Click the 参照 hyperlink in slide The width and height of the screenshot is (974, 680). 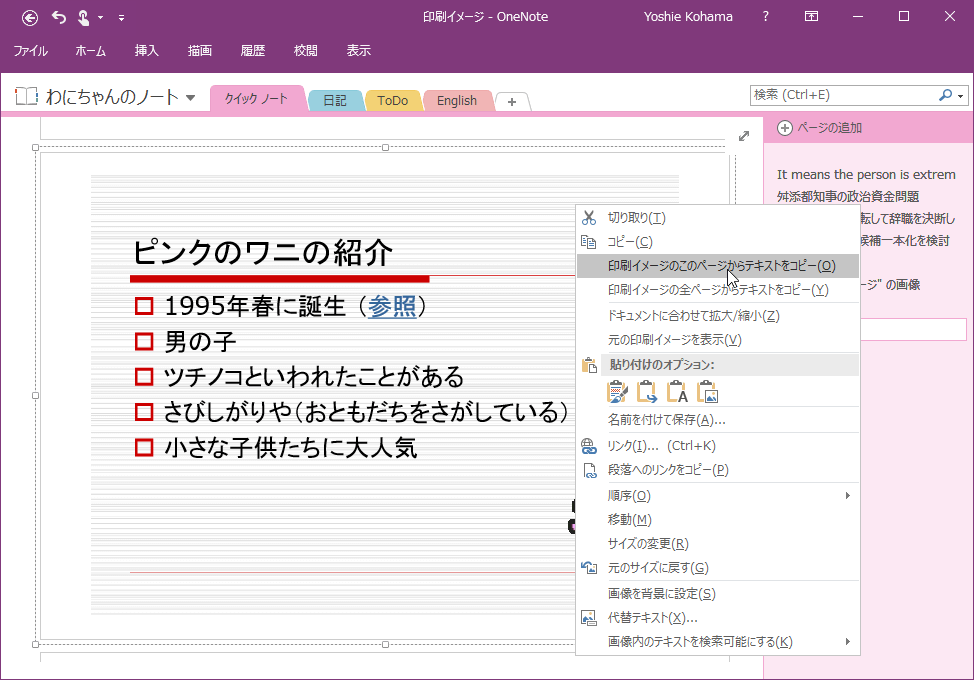click(x=391, y=306)
